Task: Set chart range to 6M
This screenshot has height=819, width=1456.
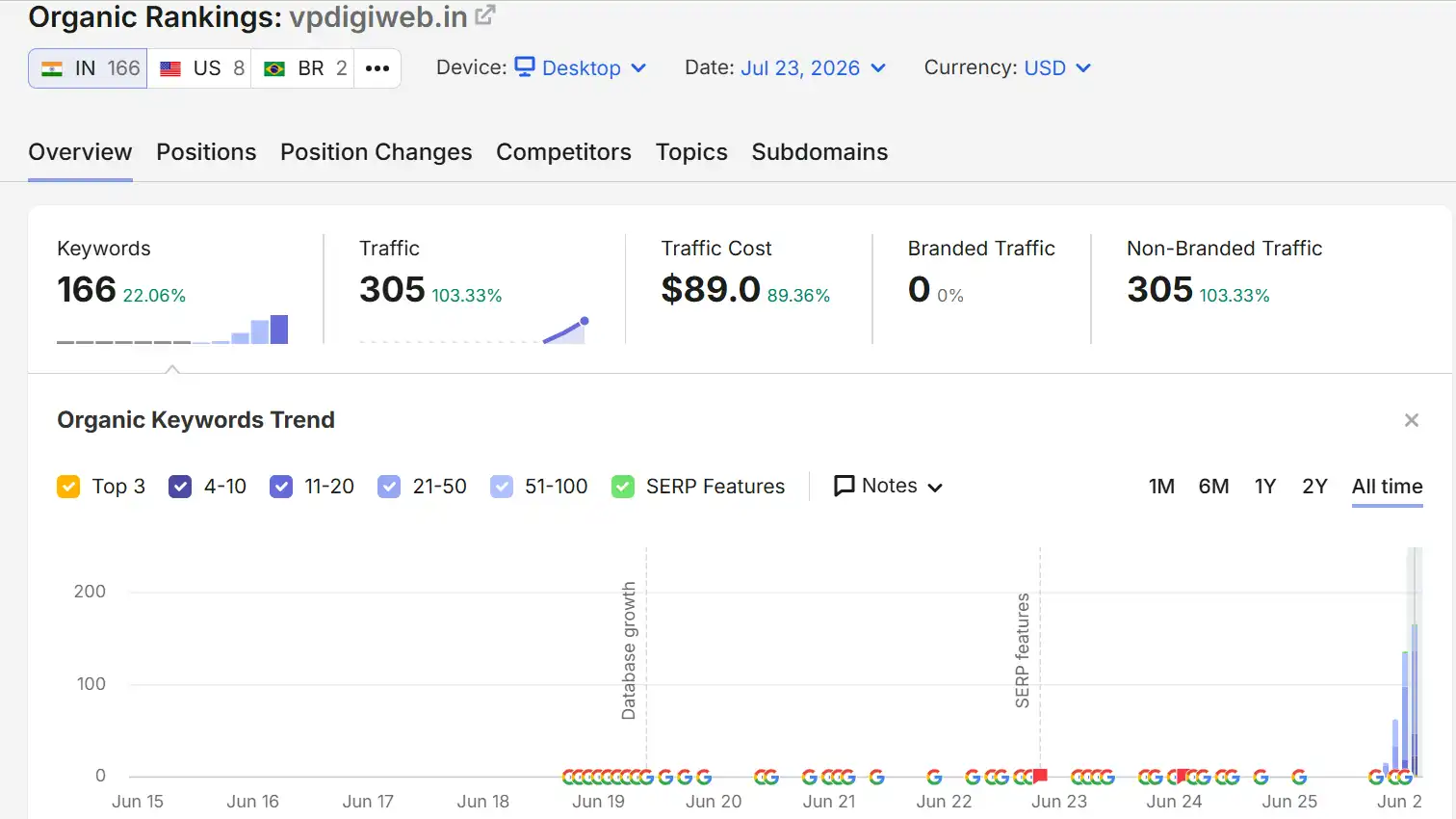Action: (x=1213, y=487)
